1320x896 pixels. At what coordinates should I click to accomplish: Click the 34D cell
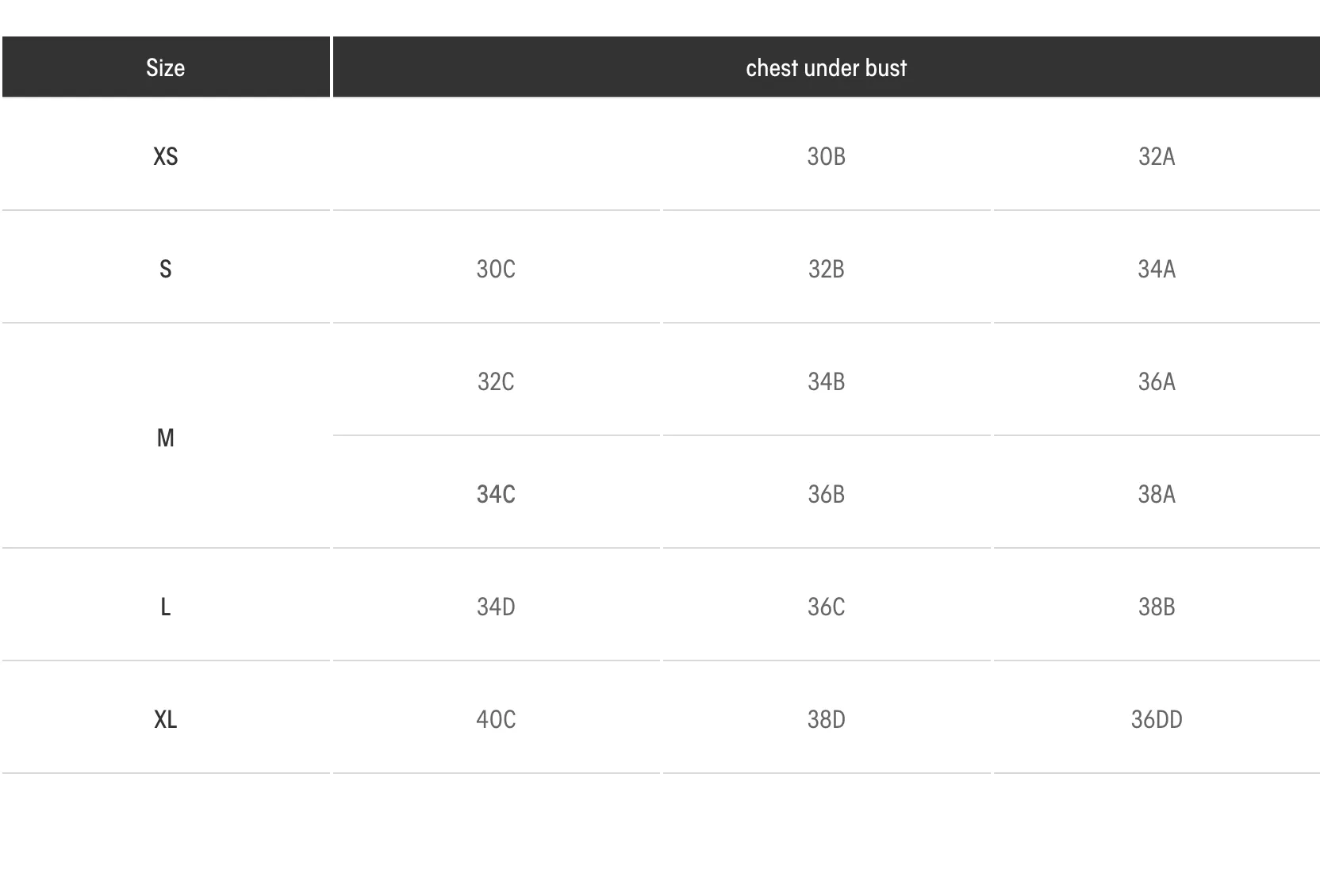click(x=496, y=607)
